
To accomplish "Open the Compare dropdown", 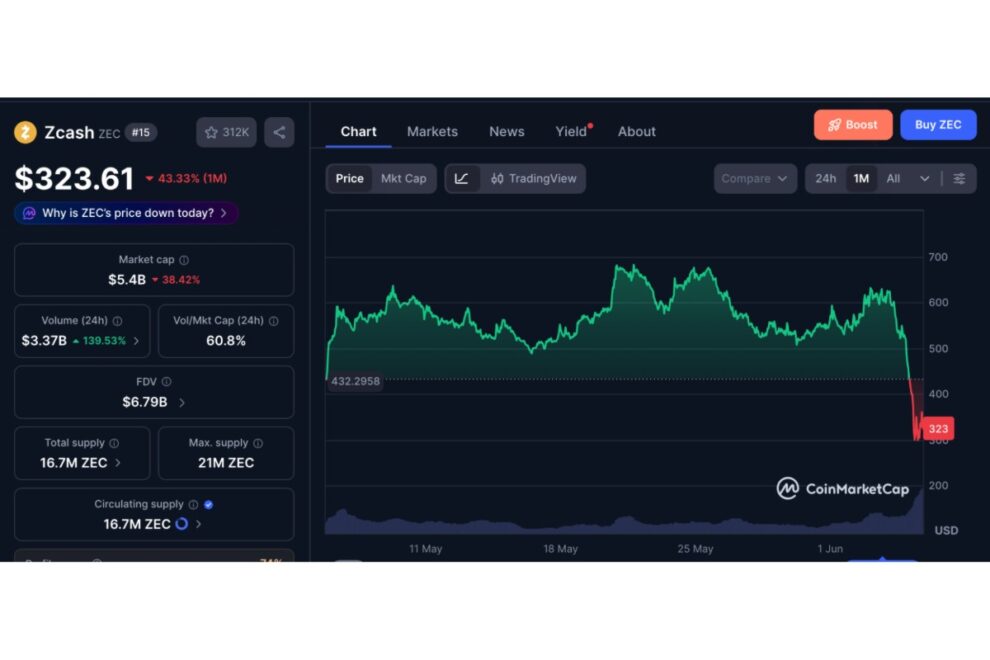I will 754,179.
